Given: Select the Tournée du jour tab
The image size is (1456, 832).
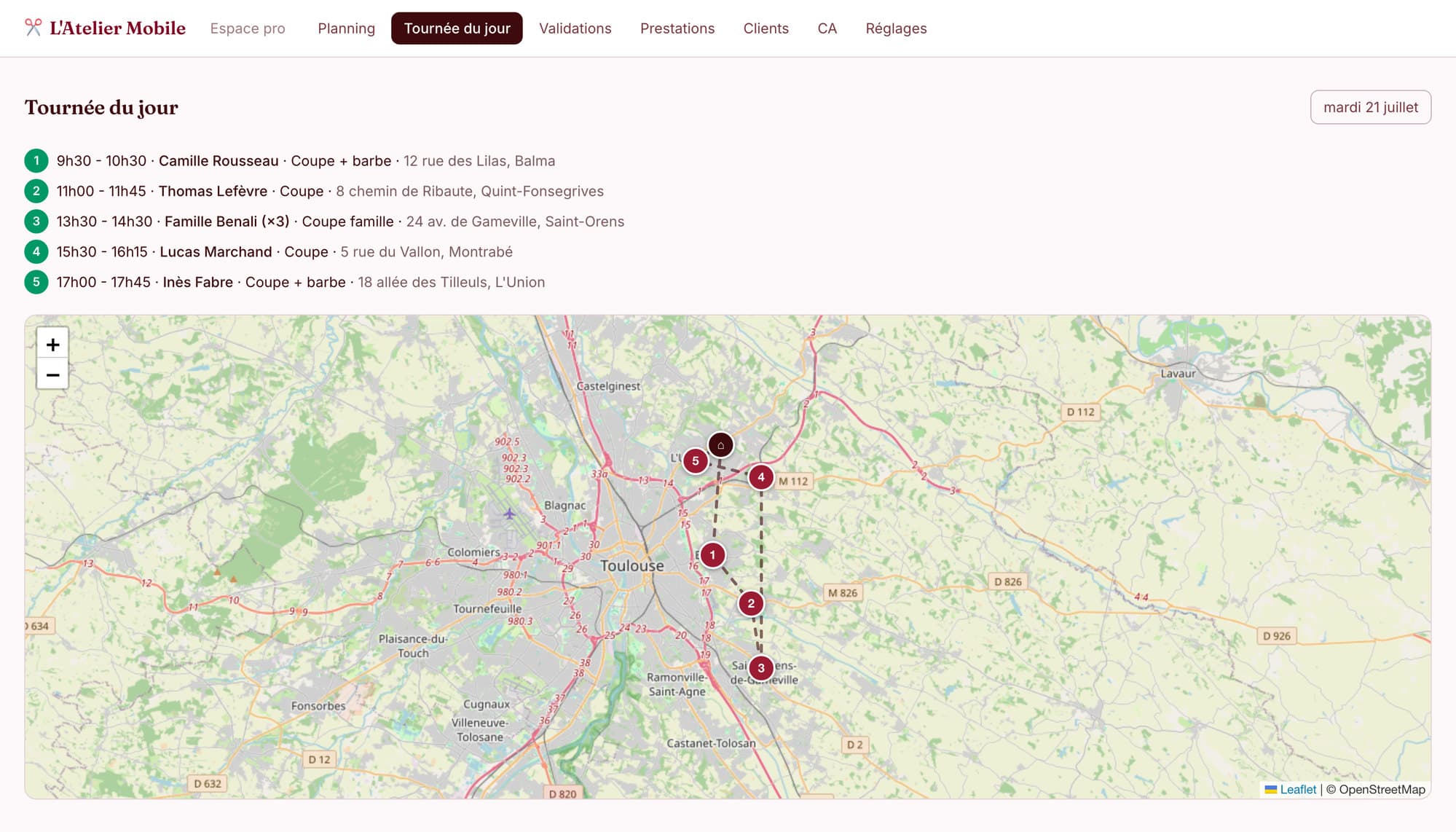Looking at the screenshot, I should point(457,28).
